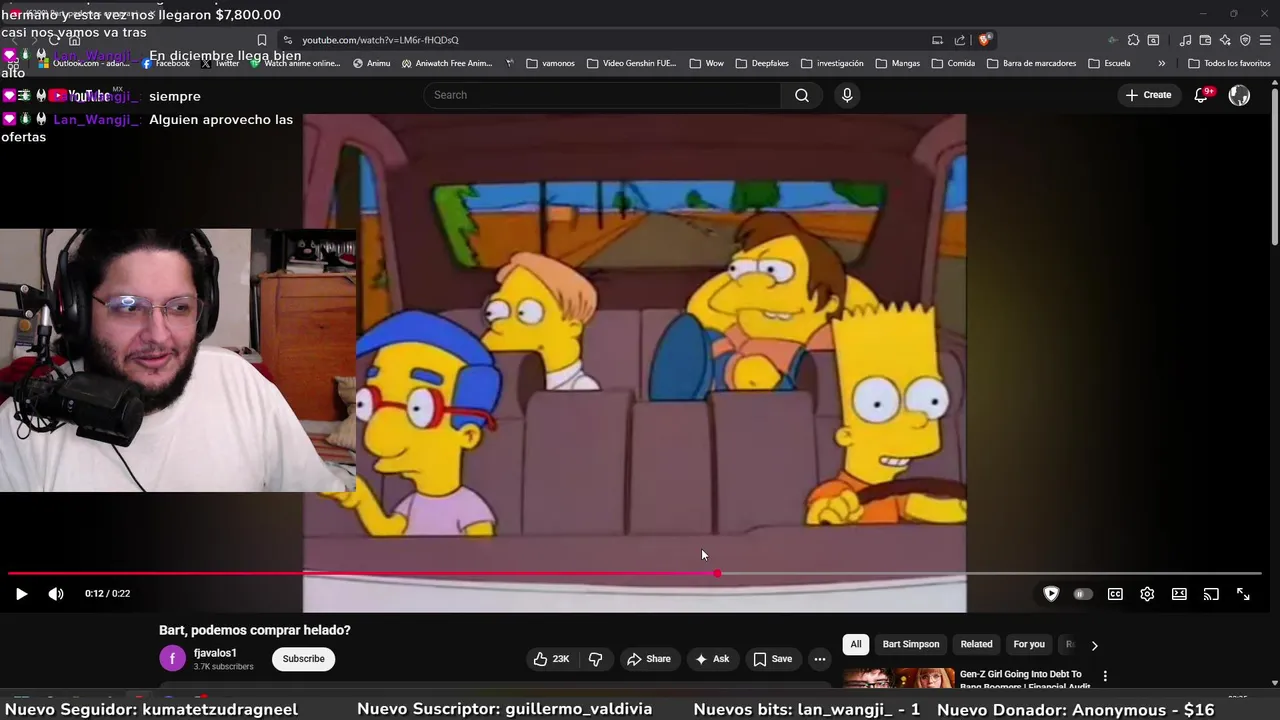This screenshot has width=1280, height=720.
Task: Click share page icon in address bar
Action: pos(960,40)
